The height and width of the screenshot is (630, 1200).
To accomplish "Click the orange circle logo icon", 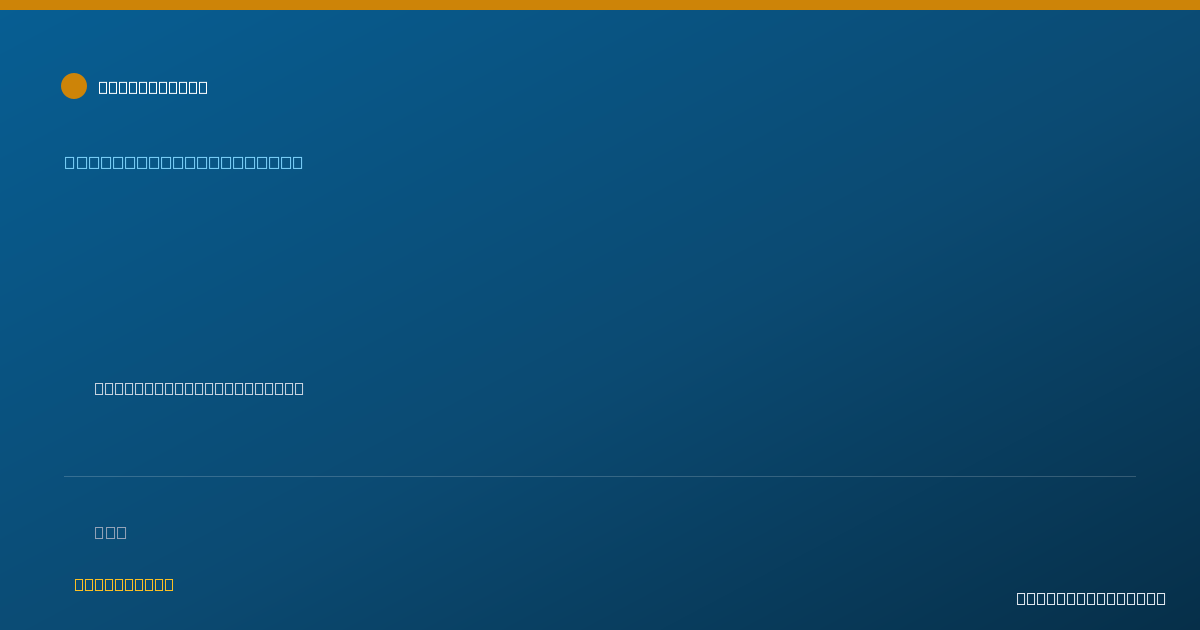I will 74,86.
